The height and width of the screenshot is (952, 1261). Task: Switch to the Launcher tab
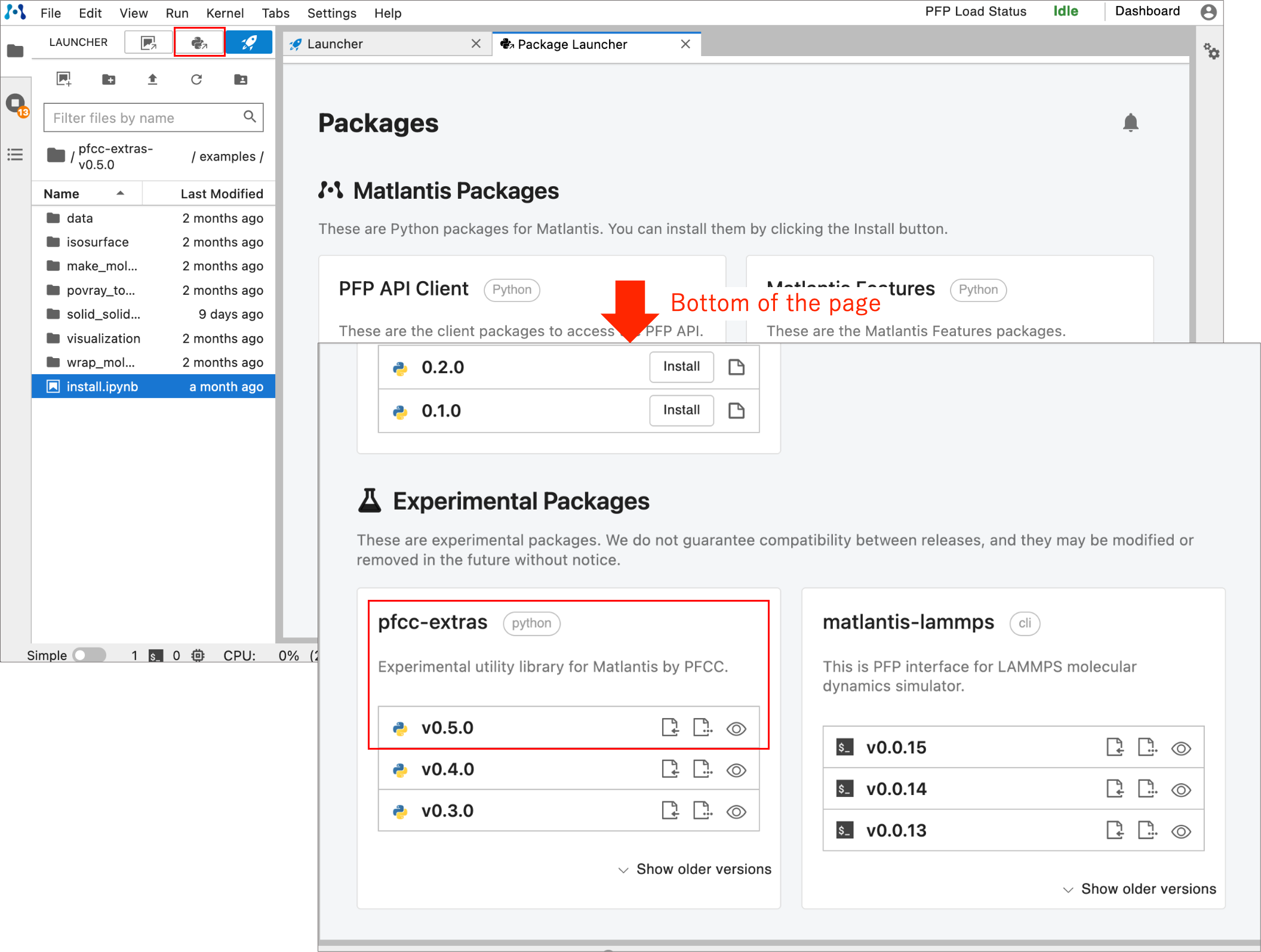tap(336, 44)
